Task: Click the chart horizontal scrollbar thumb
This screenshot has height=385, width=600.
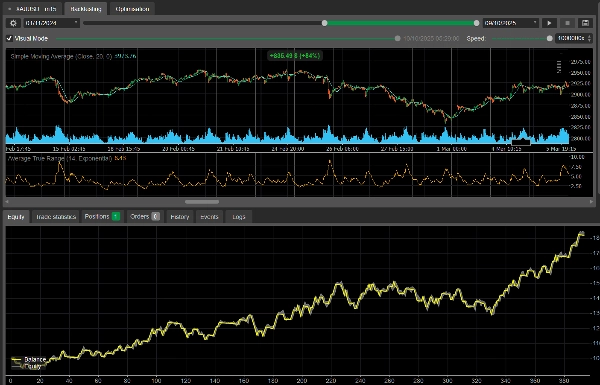Action: (202, 202)
